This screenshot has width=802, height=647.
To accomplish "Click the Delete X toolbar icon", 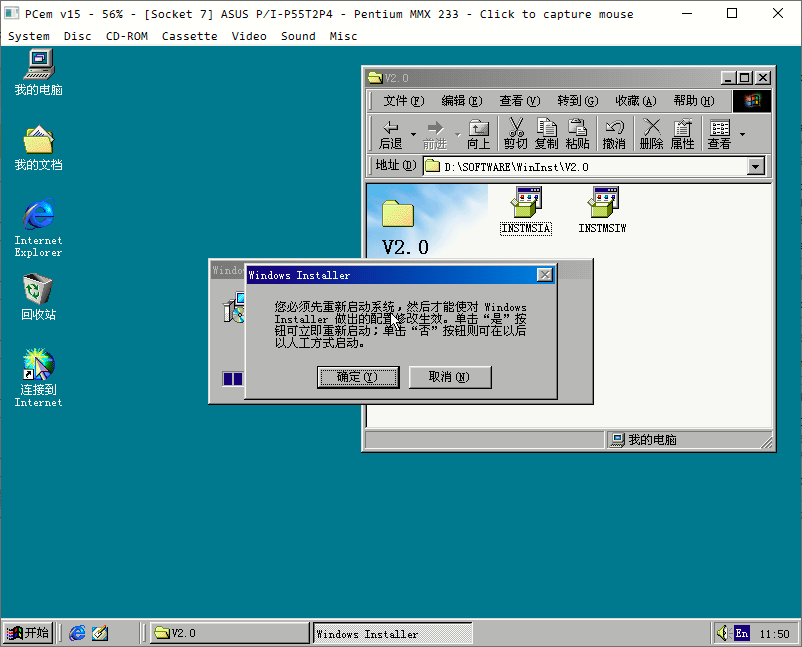I will (651, 135).
